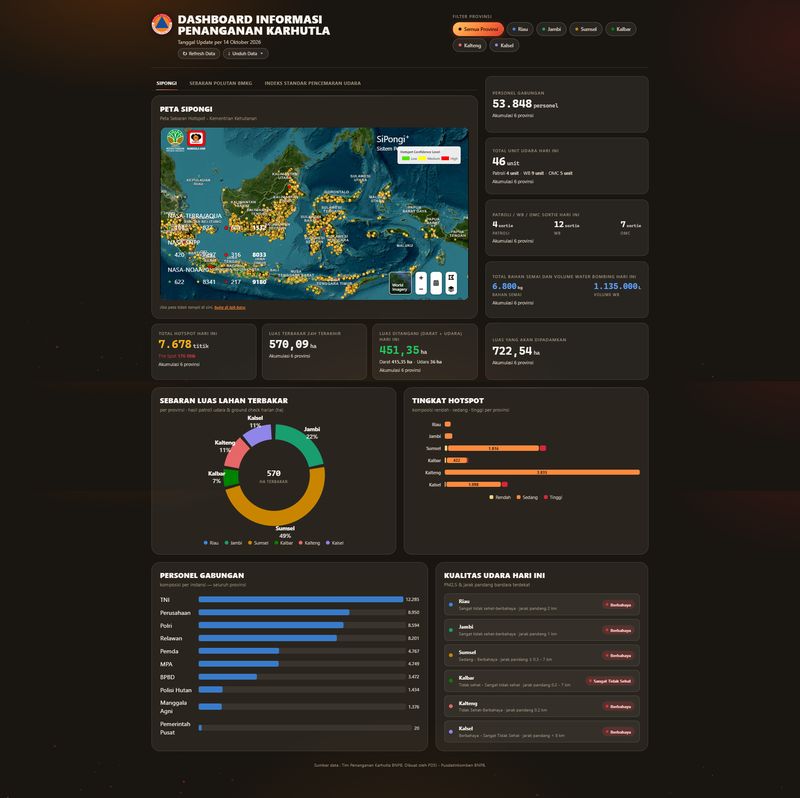This screenshot has height=798, width=800.
Task: Open the Sebaran Polutan BMKG tab
Action: click(x=220, y=83)
